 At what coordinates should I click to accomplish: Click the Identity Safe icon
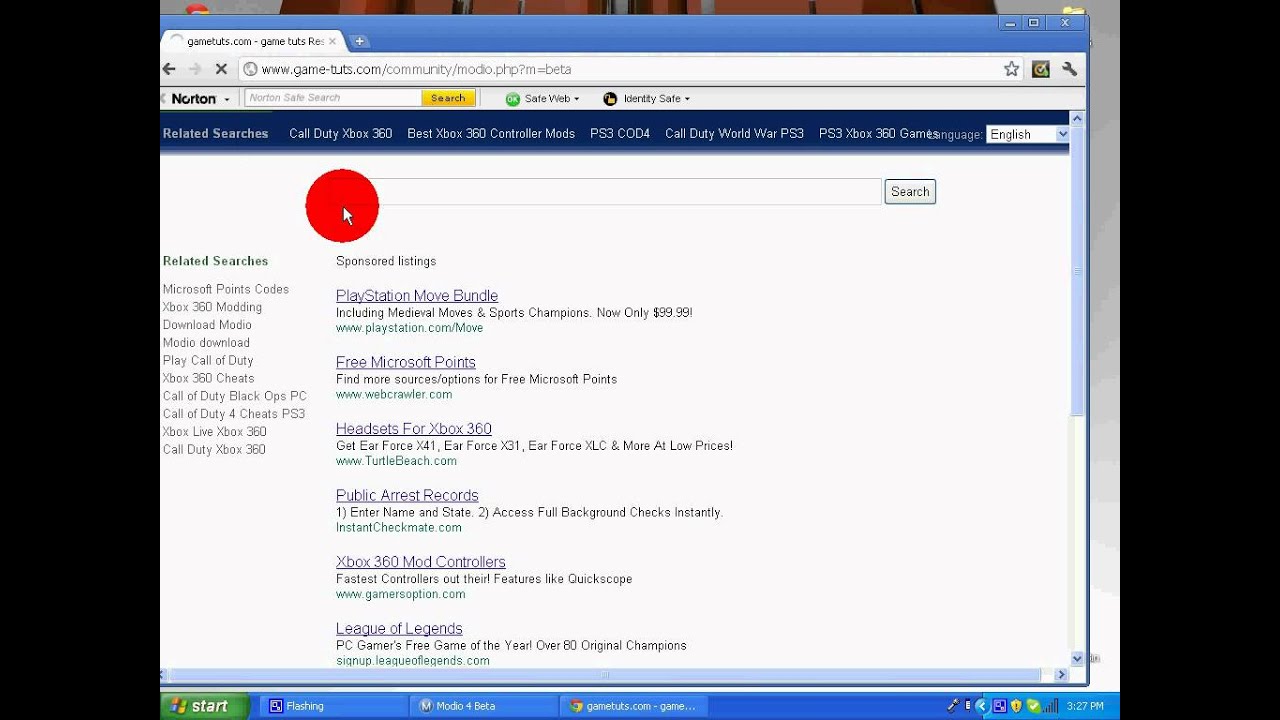(x=610, y=98)
